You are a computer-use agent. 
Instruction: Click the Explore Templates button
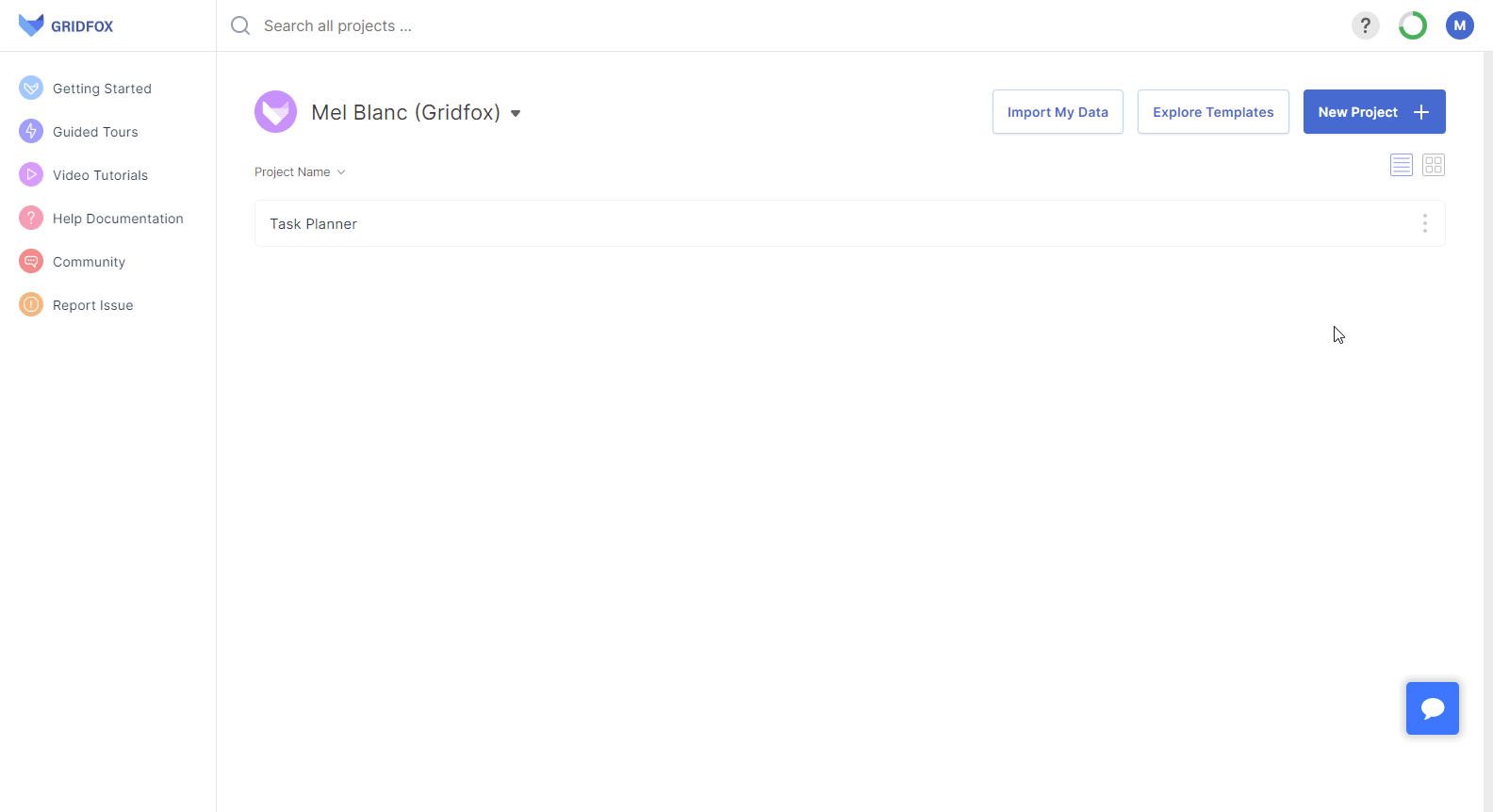point(1213,112)
